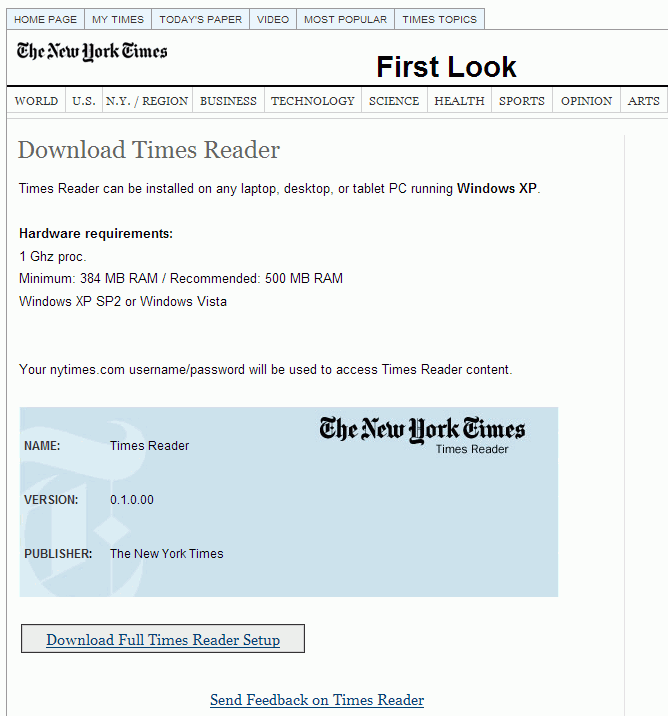Image resolution: width=668 pixels, height=716 pixels.
Task: Click the '1 Ghz proc.' line
Action: pyautogui.click(x=53, y=256)
